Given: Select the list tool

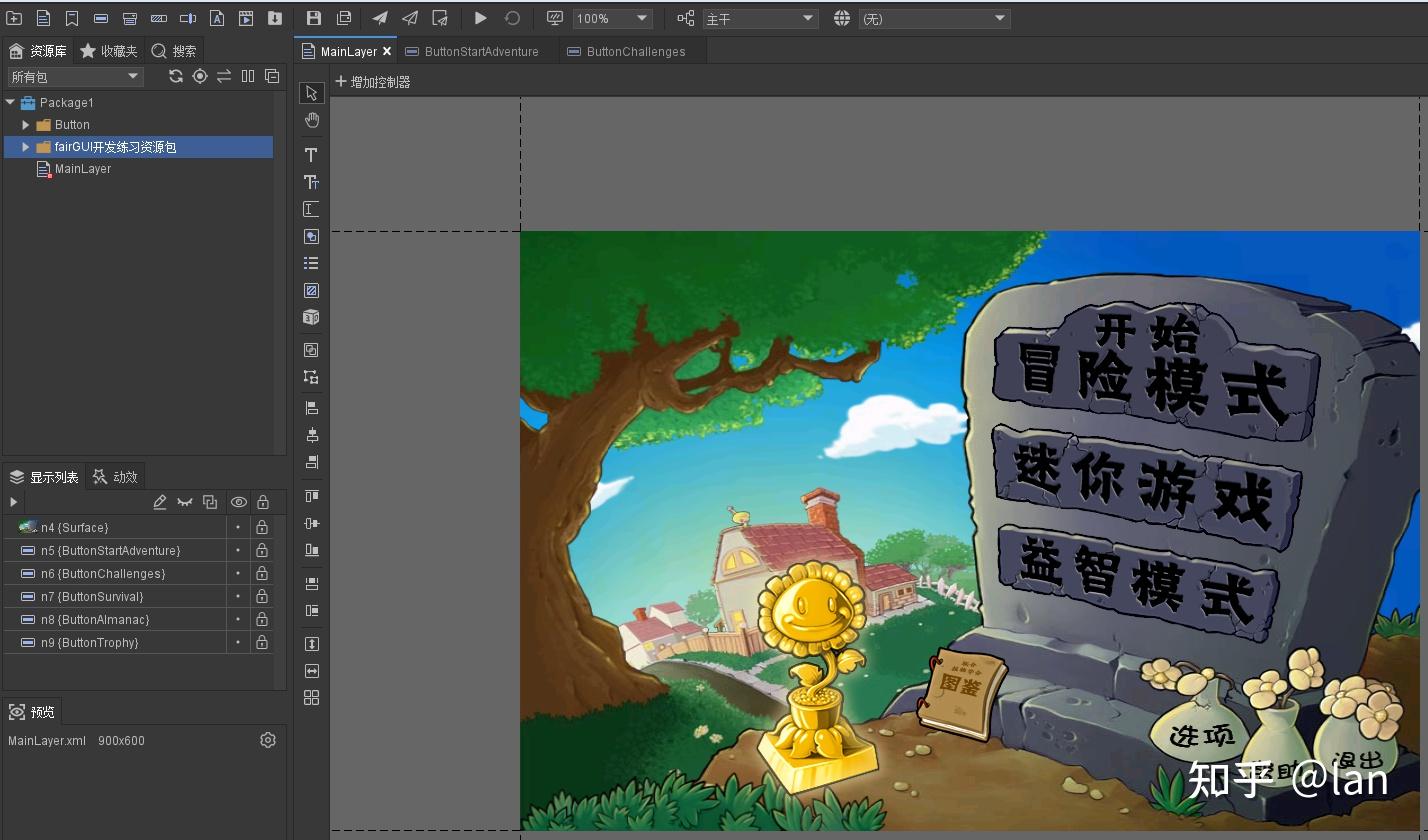Looking at the screenshot, I should coord(311,263).
